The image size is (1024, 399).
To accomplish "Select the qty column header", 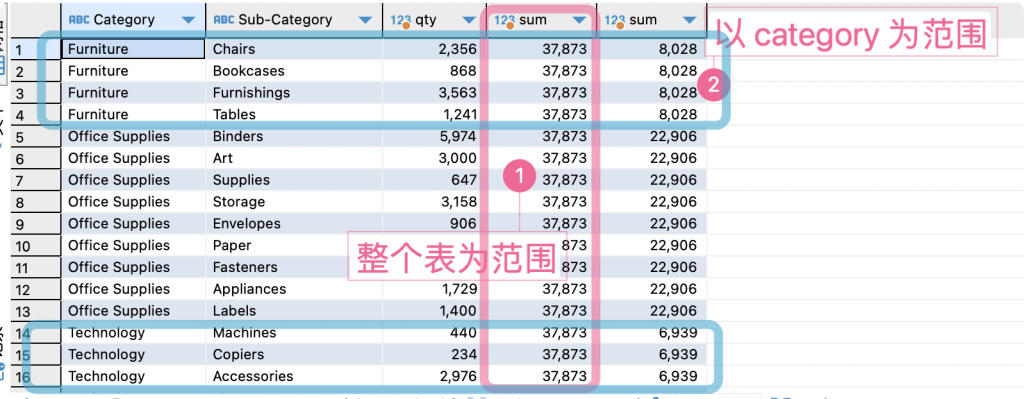I will pyautogui.click(x=435, y=20).
